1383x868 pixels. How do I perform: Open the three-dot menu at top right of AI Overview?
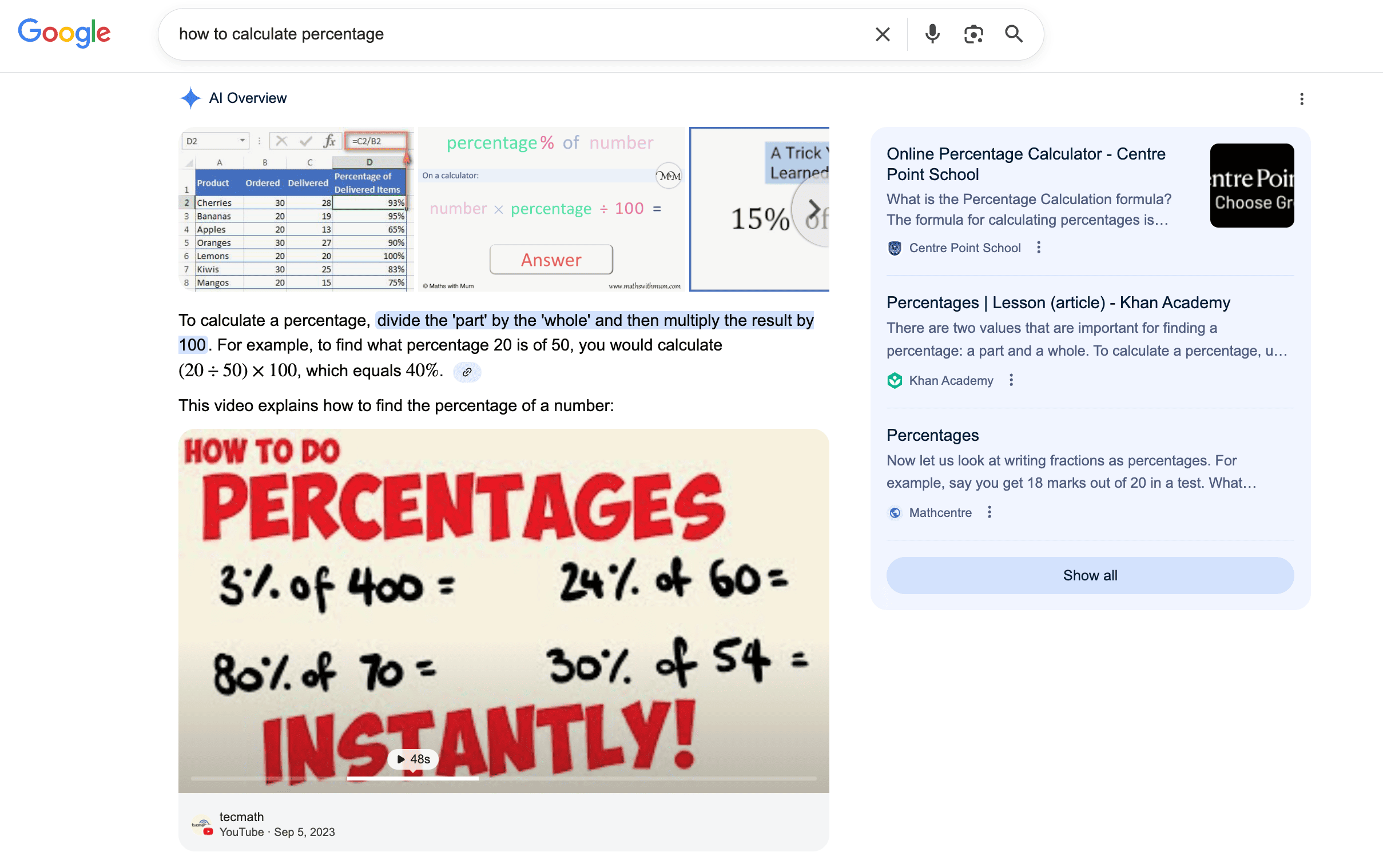click(1302, 99)
